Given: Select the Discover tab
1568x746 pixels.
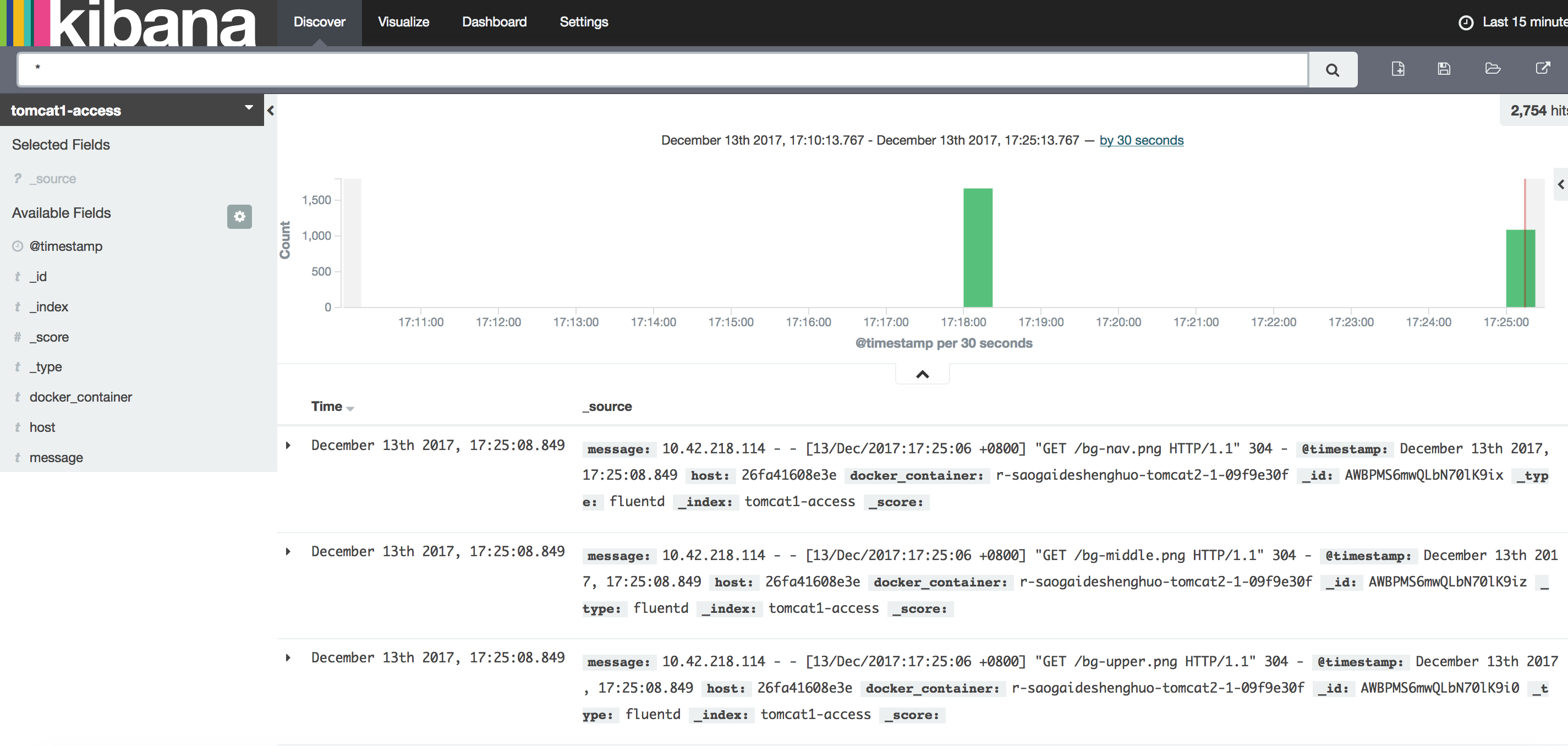Looking at the screenshot, I should pyautogui.click(x=318, y=21).
